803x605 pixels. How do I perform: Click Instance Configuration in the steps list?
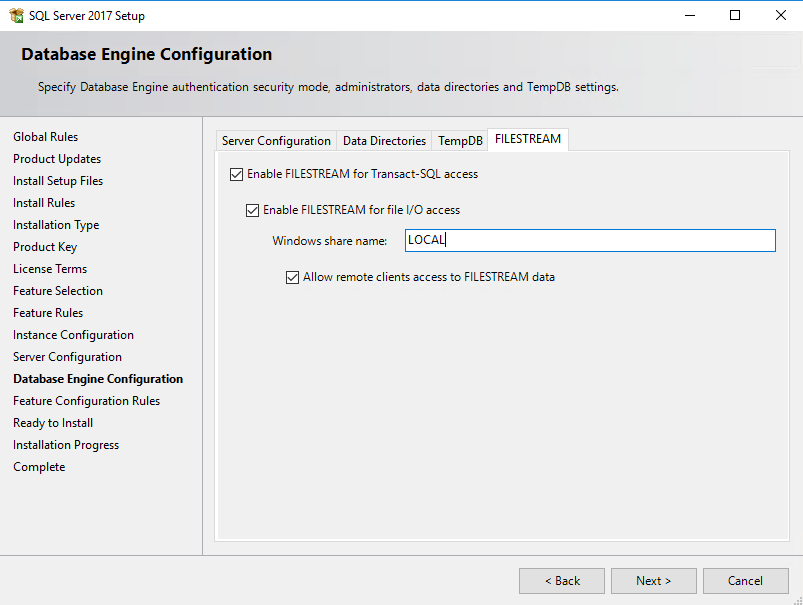click(73, 335)
